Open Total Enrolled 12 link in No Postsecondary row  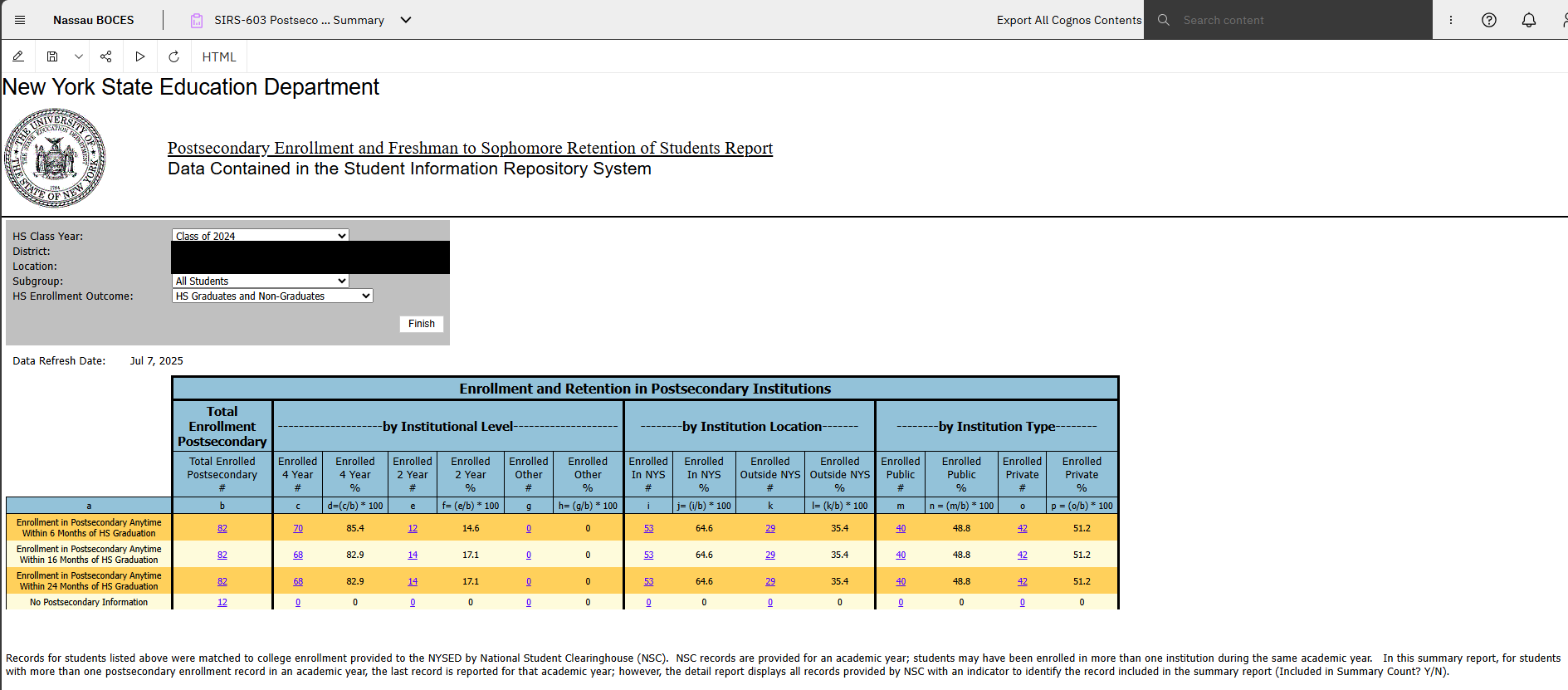click(222, 602)
